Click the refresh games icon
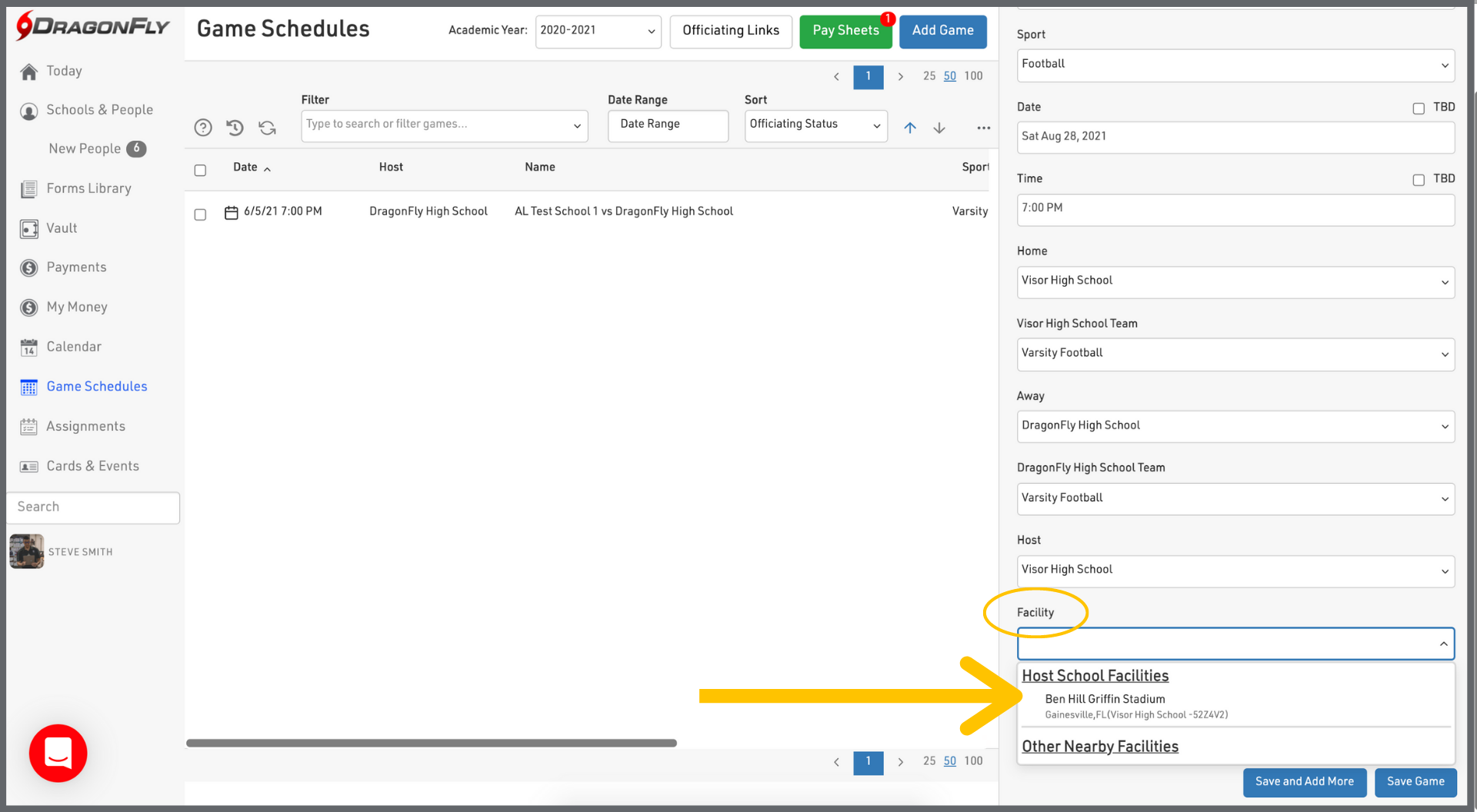Screen dimensions: 1477x812 pyautogui.click(x=267, y=128)
